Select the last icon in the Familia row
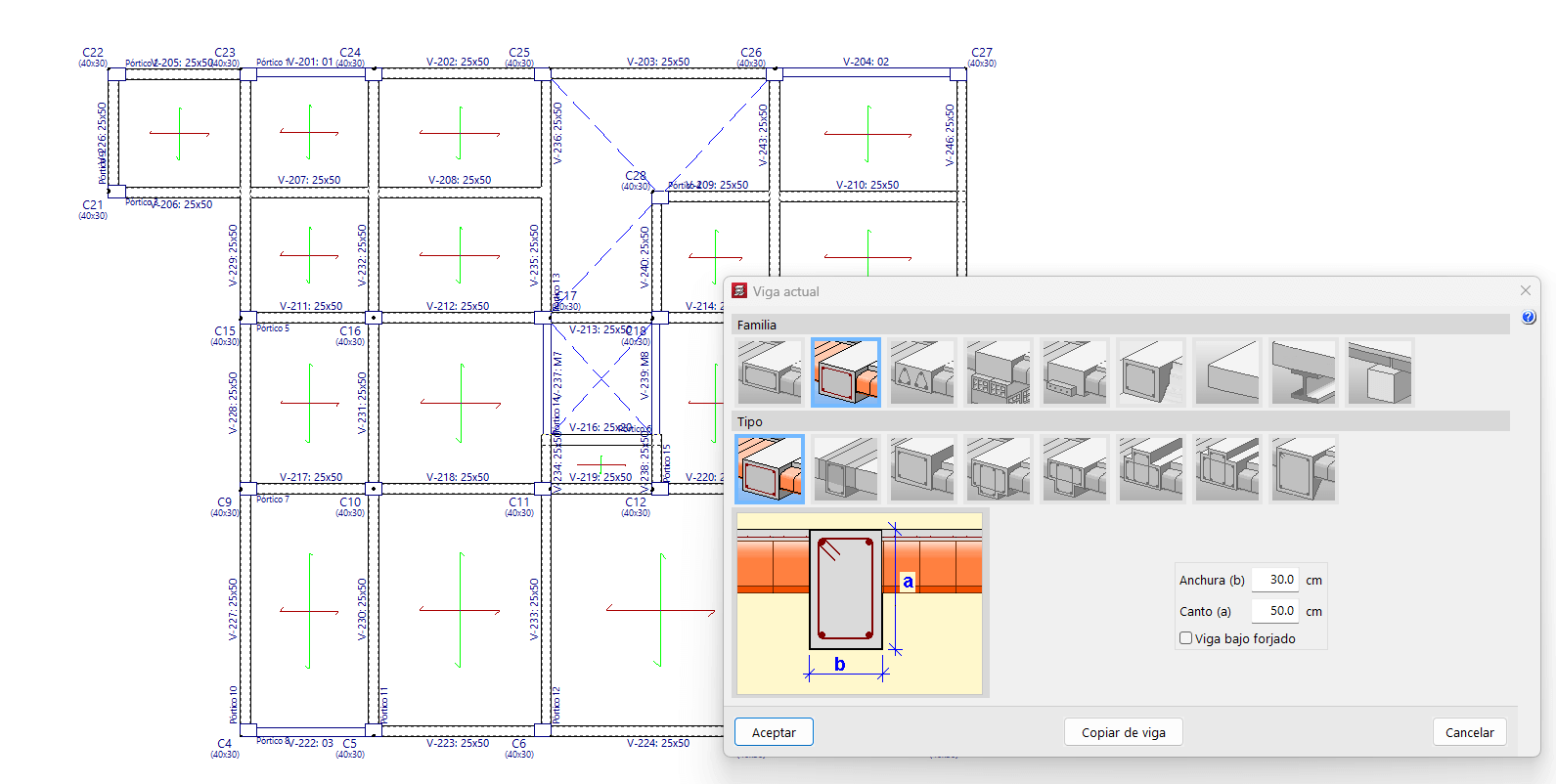1556x784 pixels. (1379, 372)
